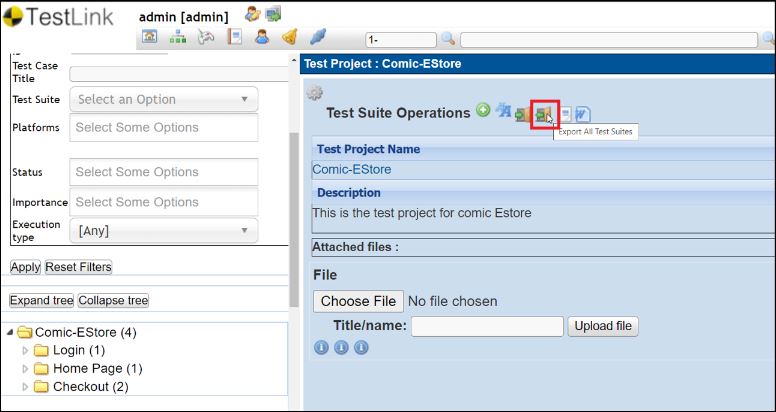Viewport: 776px width, 412px height.
Task: Open the Test Suite dropdown filter
Action: [163, 99]
